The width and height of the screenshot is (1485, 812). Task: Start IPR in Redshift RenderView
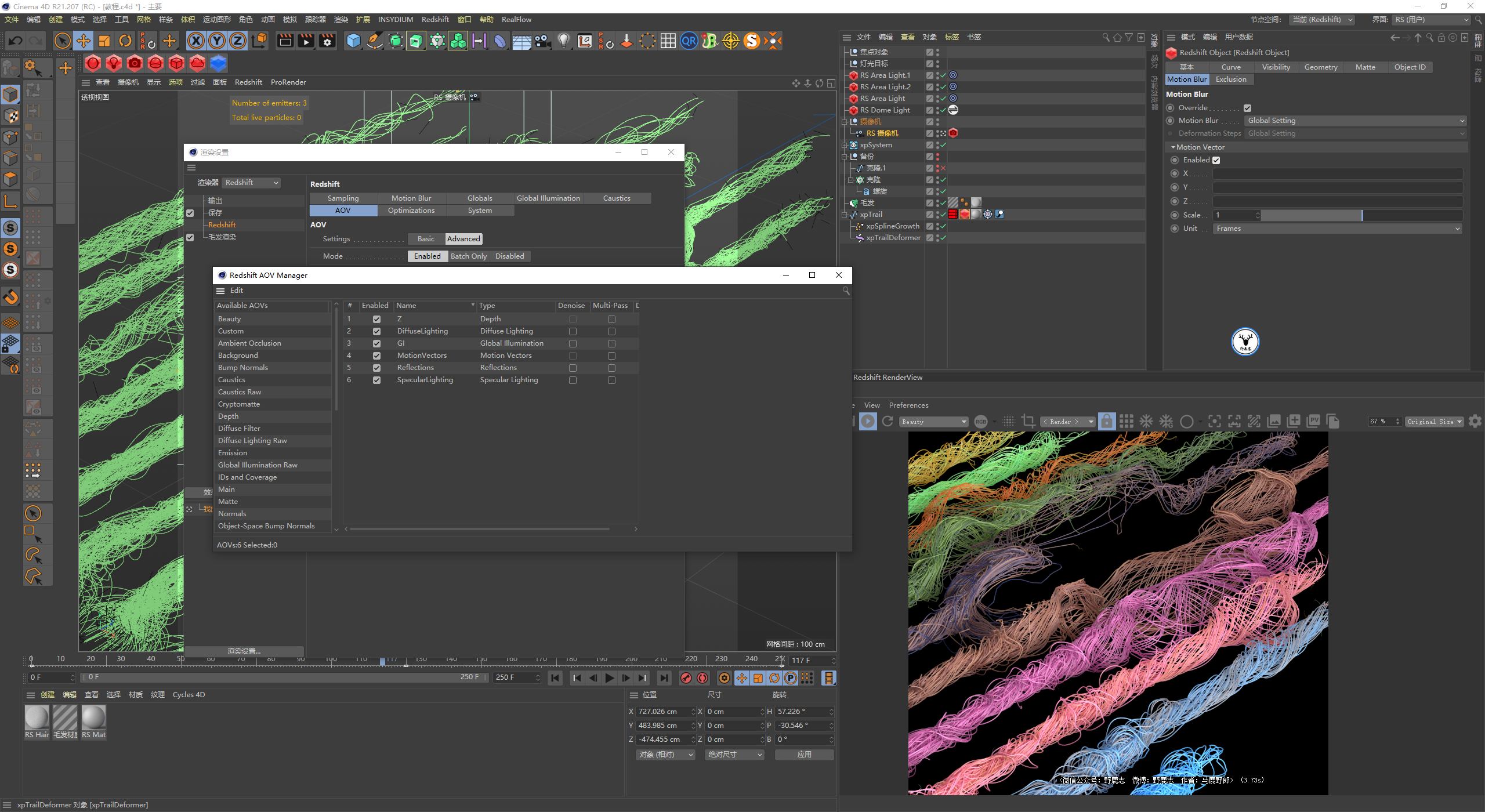tap(868, 422)
